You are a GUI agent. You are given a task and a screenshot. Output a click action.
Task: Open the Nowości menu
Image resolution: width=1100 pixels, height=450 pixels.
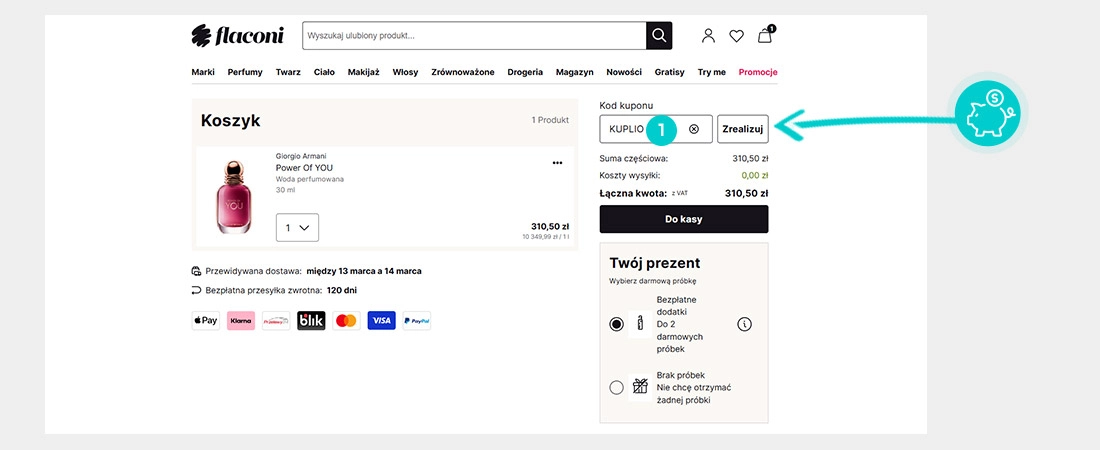coord(624,72)
